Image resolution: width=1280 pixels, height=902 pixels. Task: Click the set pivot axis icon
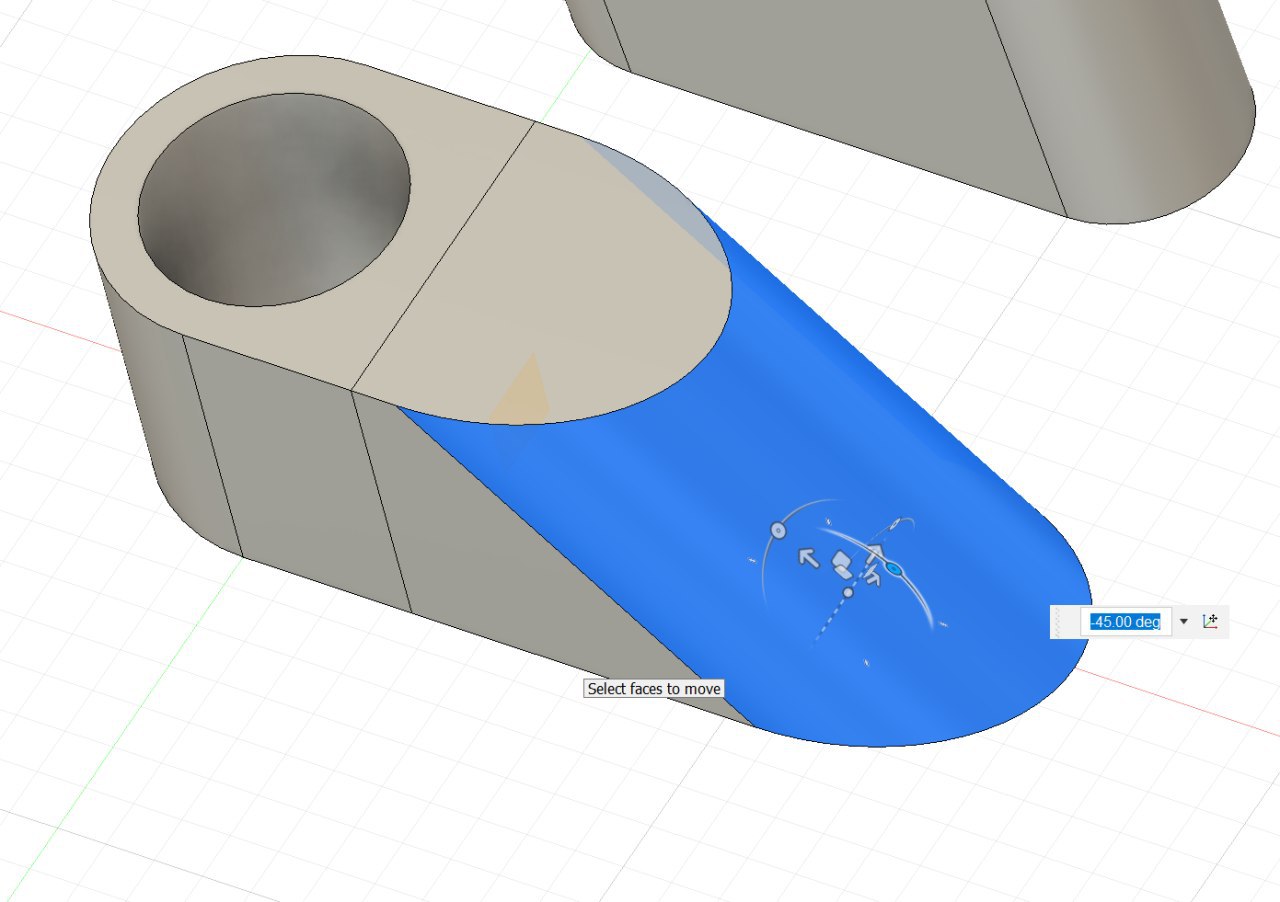click(x=1210, y=622)
